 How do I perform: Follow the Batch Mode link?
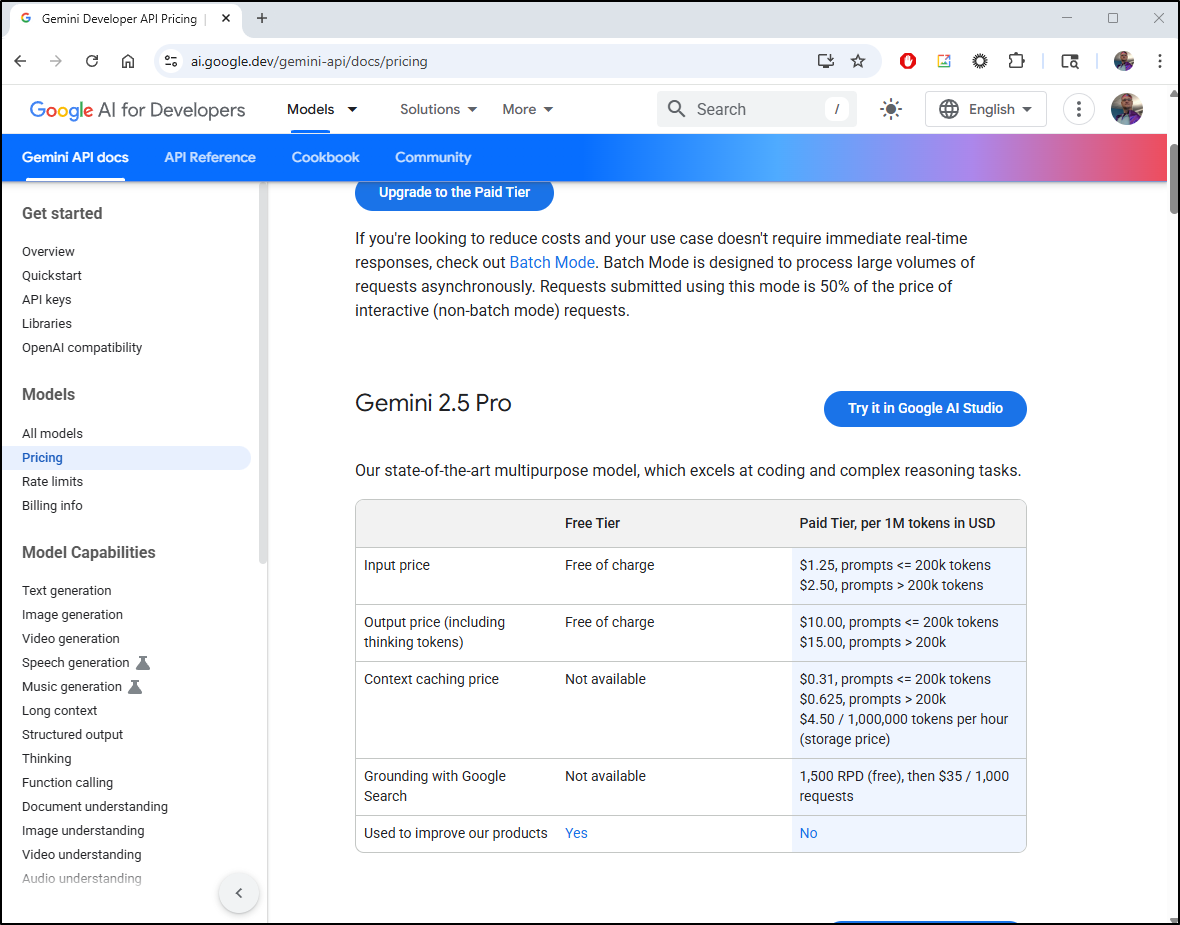coord(552,263)
